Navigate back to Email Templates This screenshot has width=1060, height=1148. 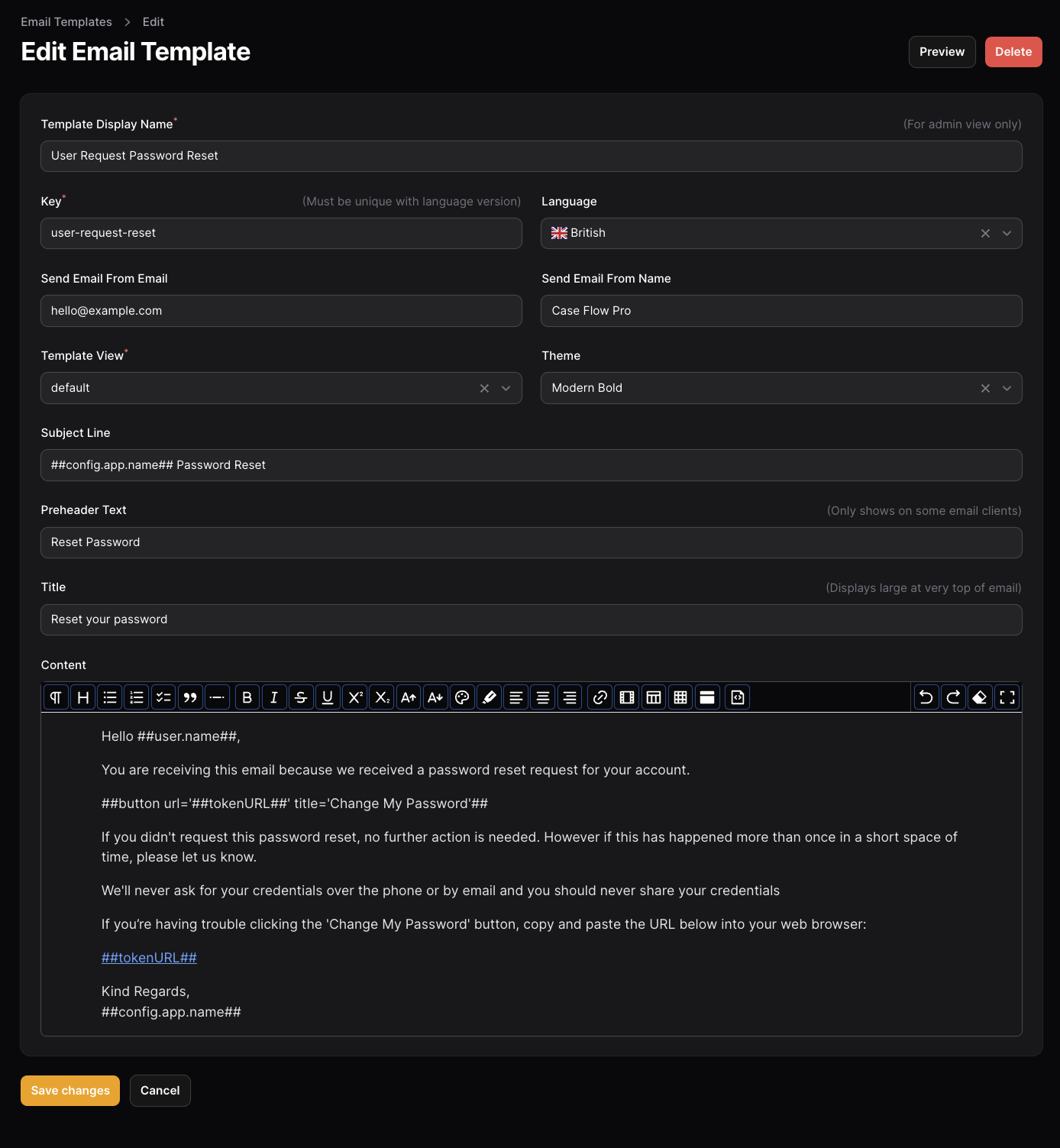coord(66,21)
